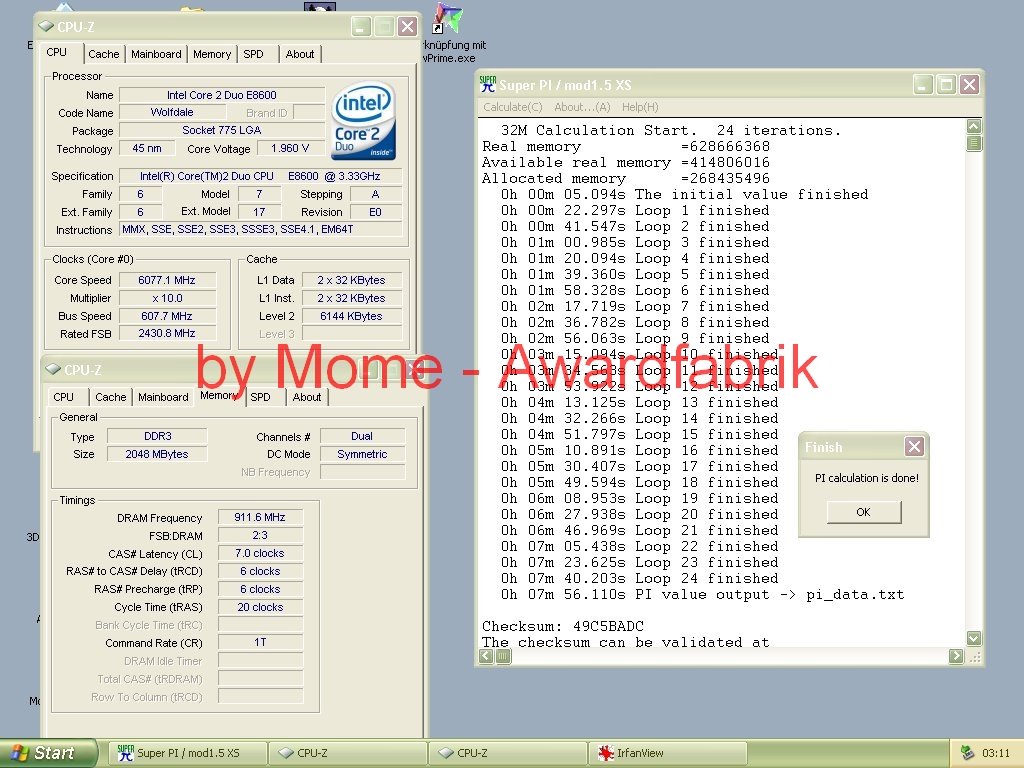Click the Loop 24 finished line
This screenshot has height=768, width=1024.
(640, 578)
